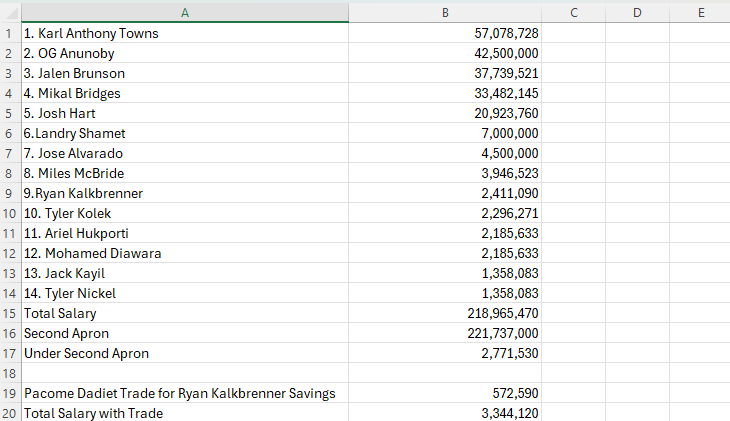
Task: Click cell '2. OG Anunoby'
Action: click(x=185, y=53)
